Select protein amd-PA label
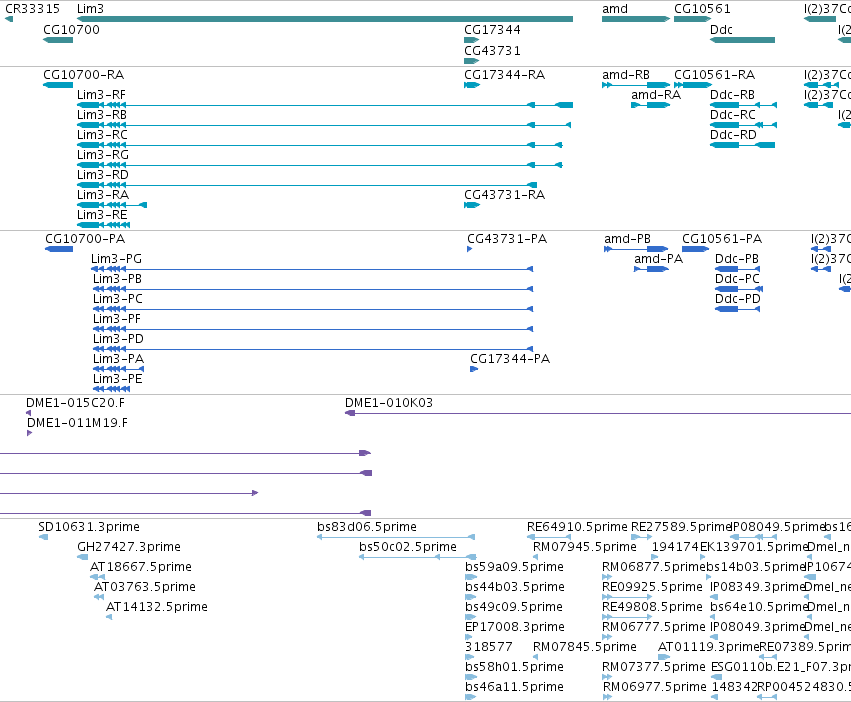Viewport: 851px width, 702px height. click(658, 259)
